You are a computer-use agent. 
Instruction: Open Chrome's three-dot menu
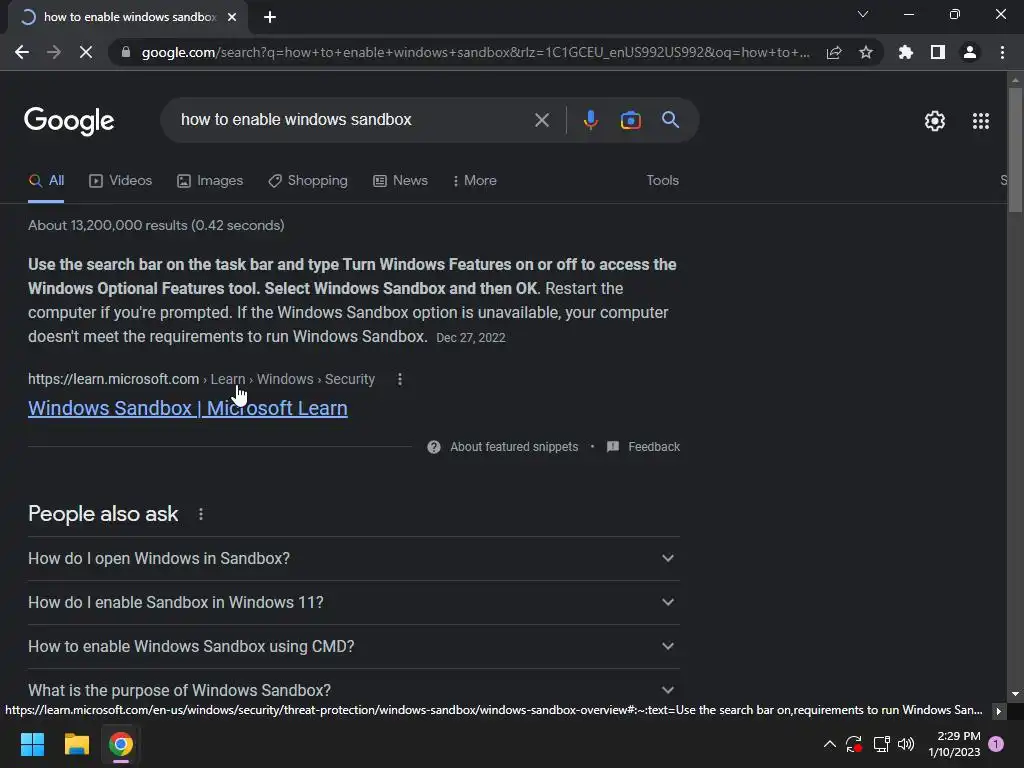pos(1002,52)
